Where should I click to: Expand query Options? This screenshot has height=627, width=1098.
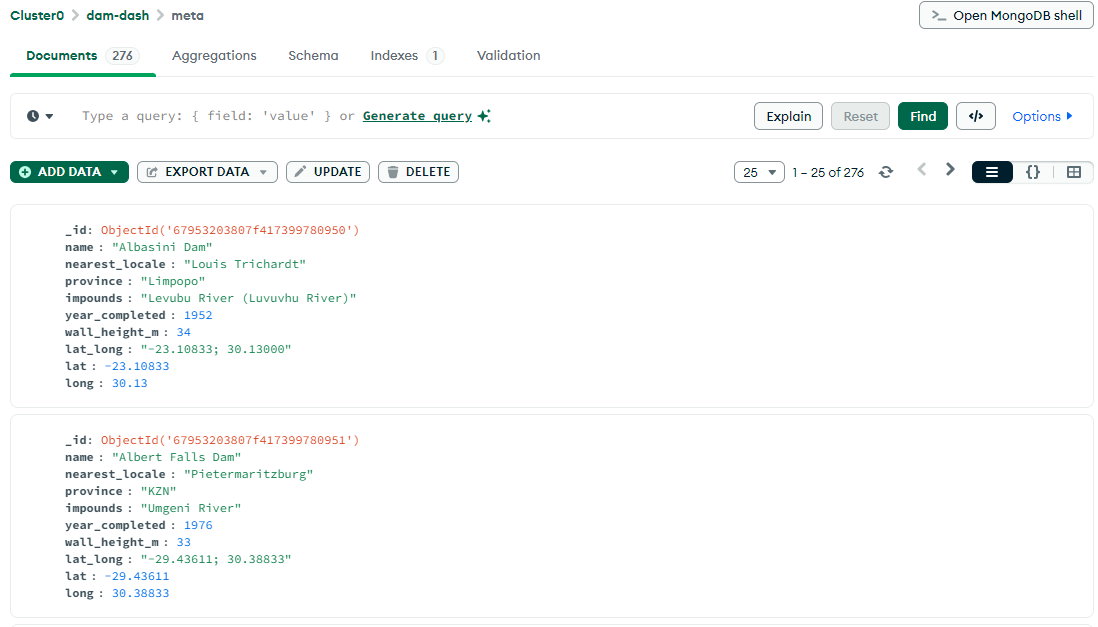(1042, 116)
